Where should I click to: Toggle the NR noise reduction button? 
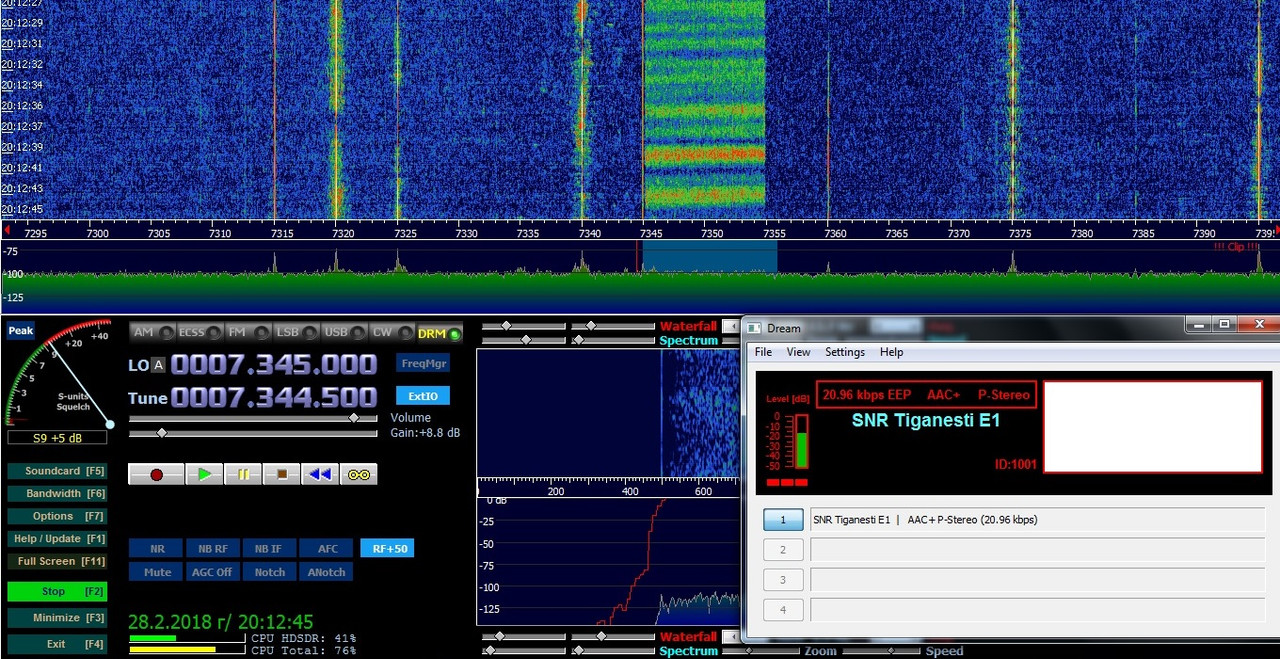157,548
